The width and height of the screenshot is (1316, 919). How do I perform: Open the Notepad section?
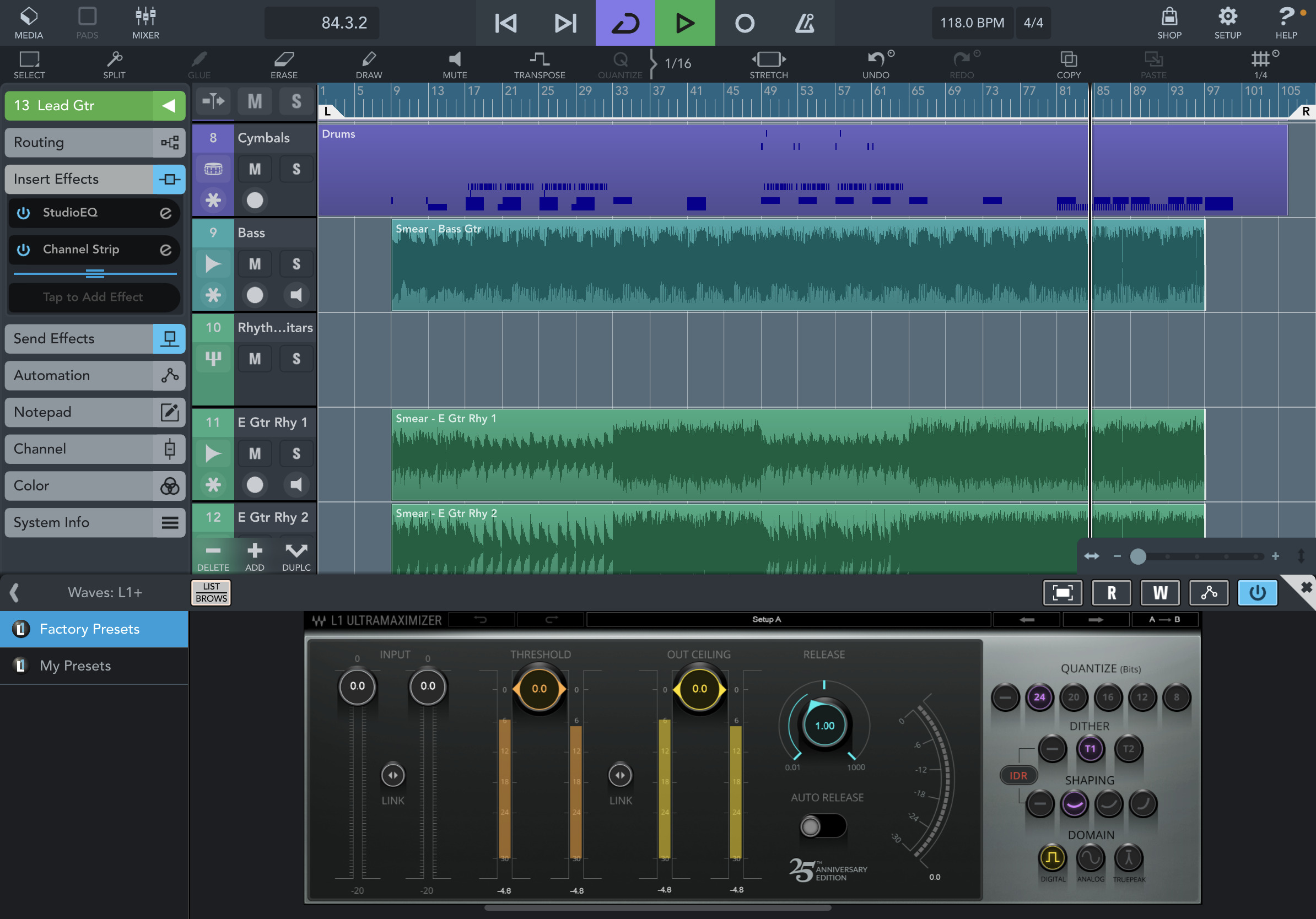(95, 412)
